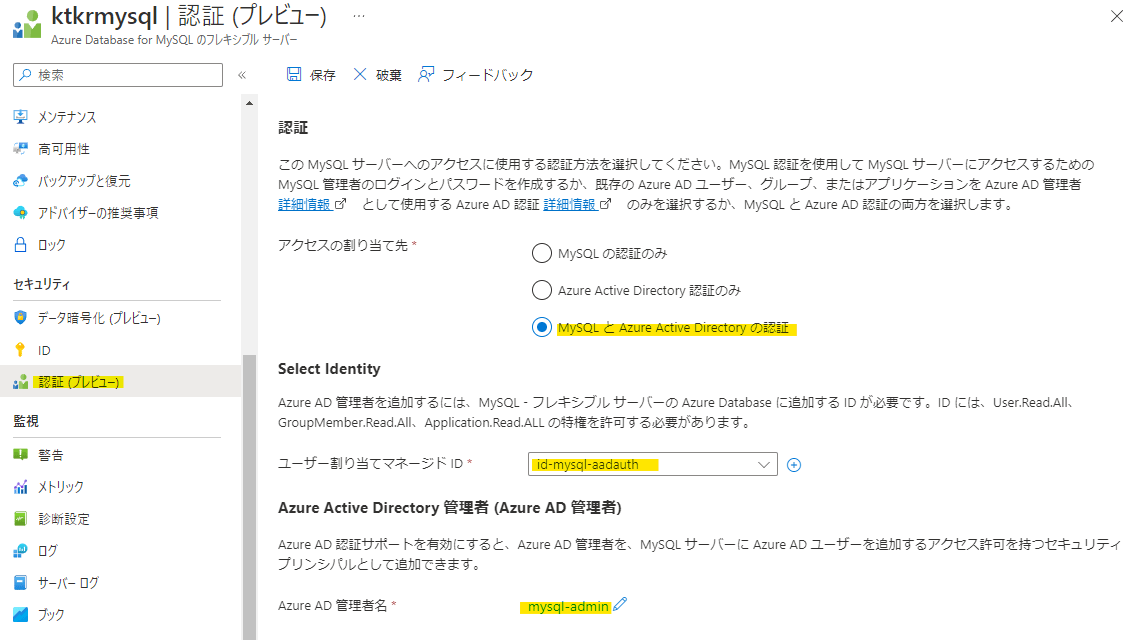Click the メンテナンス monitor icon
This screenshot has height=640, width=1140.
pos(20,116)
